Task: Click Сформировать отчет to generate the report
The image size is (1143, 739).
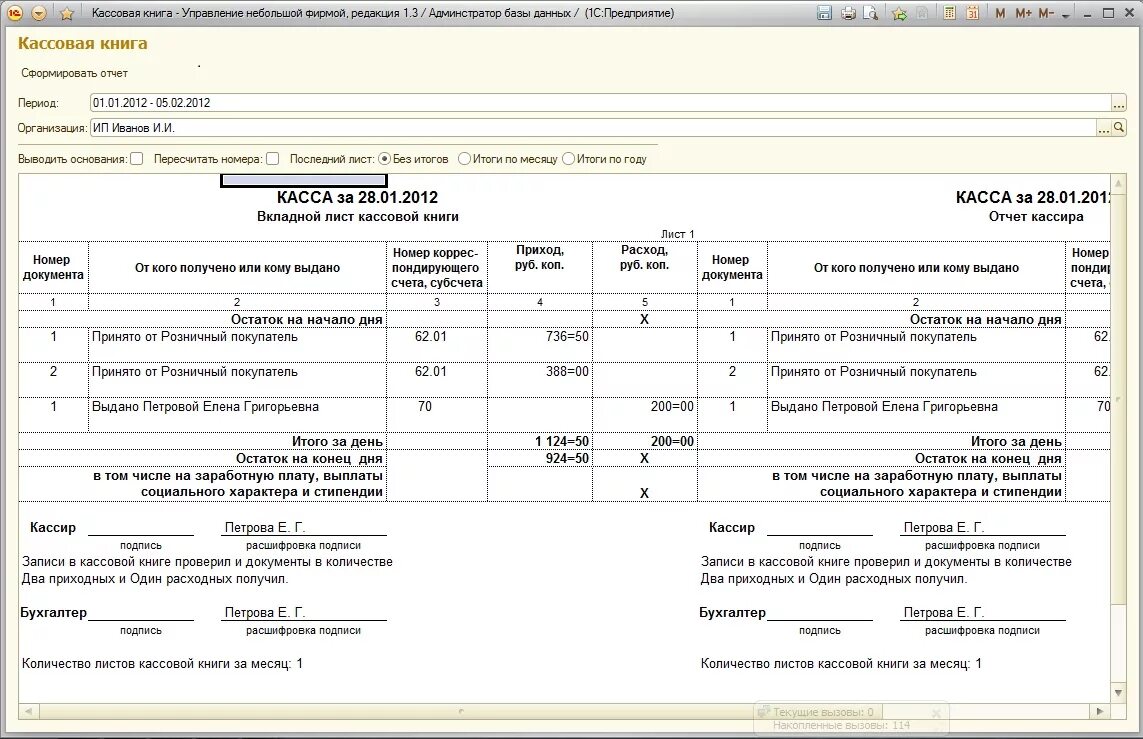Action: point(74,73)
